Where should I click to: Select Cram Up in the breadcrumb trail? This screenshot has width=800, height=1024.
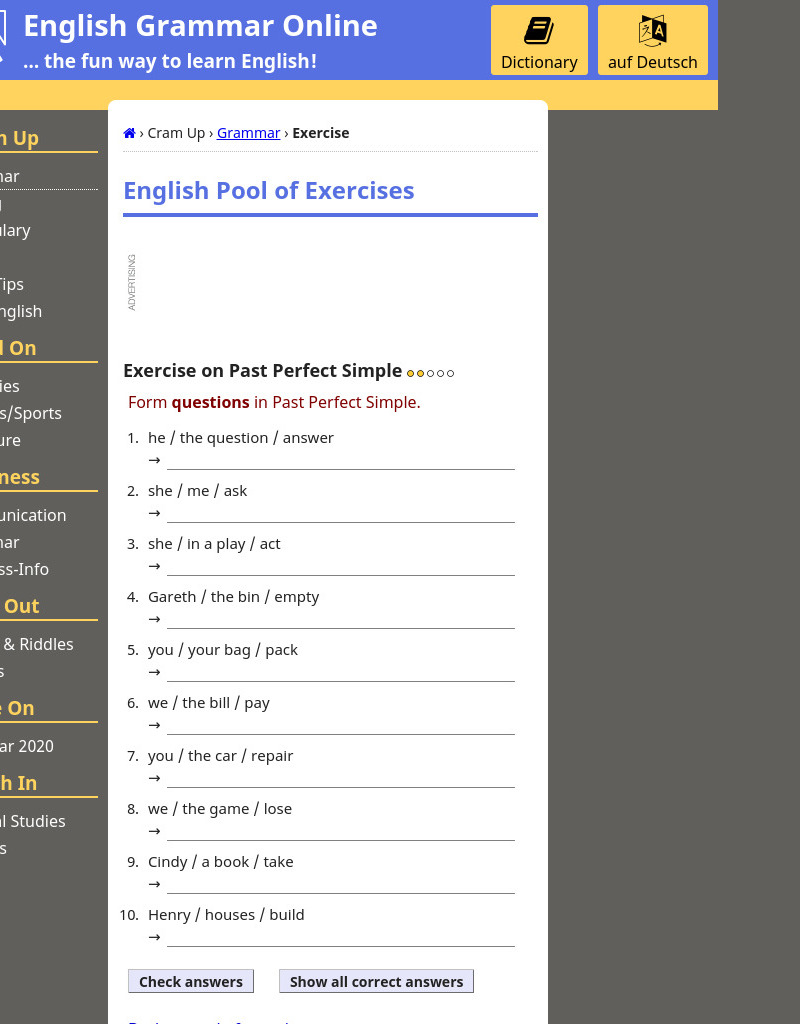pos(176,132)
